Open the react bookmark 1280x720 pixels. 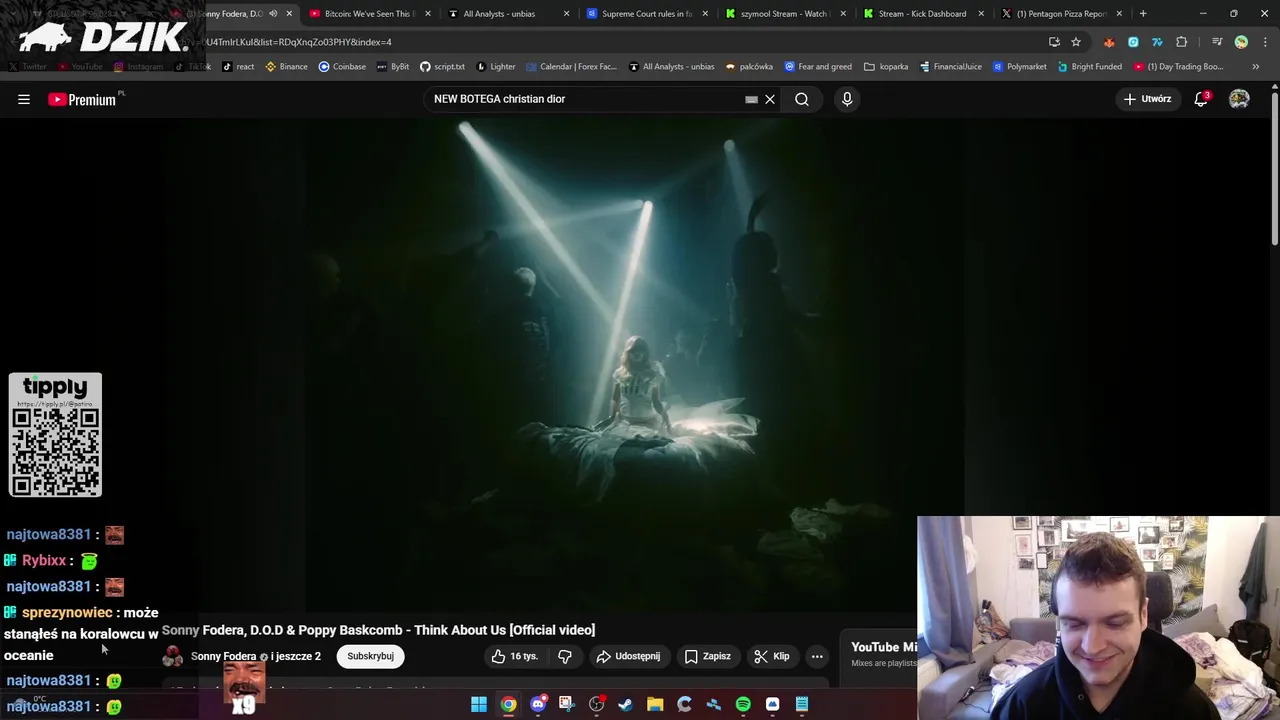[238, 67]
